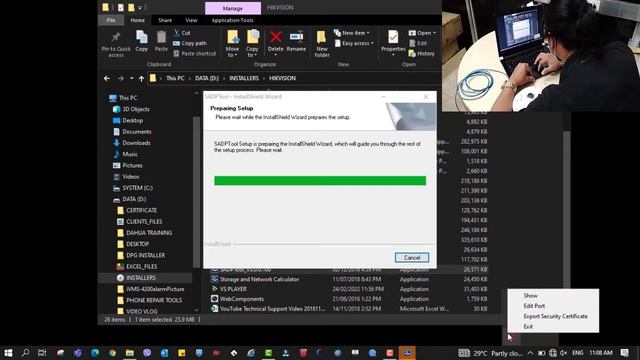Select YouTube Technical Support Video Excel file

[x=272, y=309]
